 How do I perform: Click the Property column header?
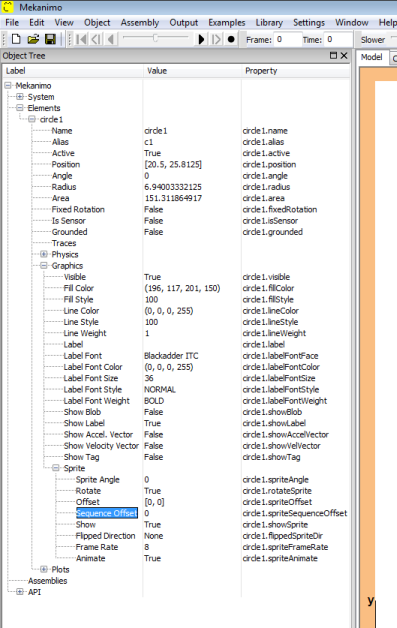tap(296, 71)
